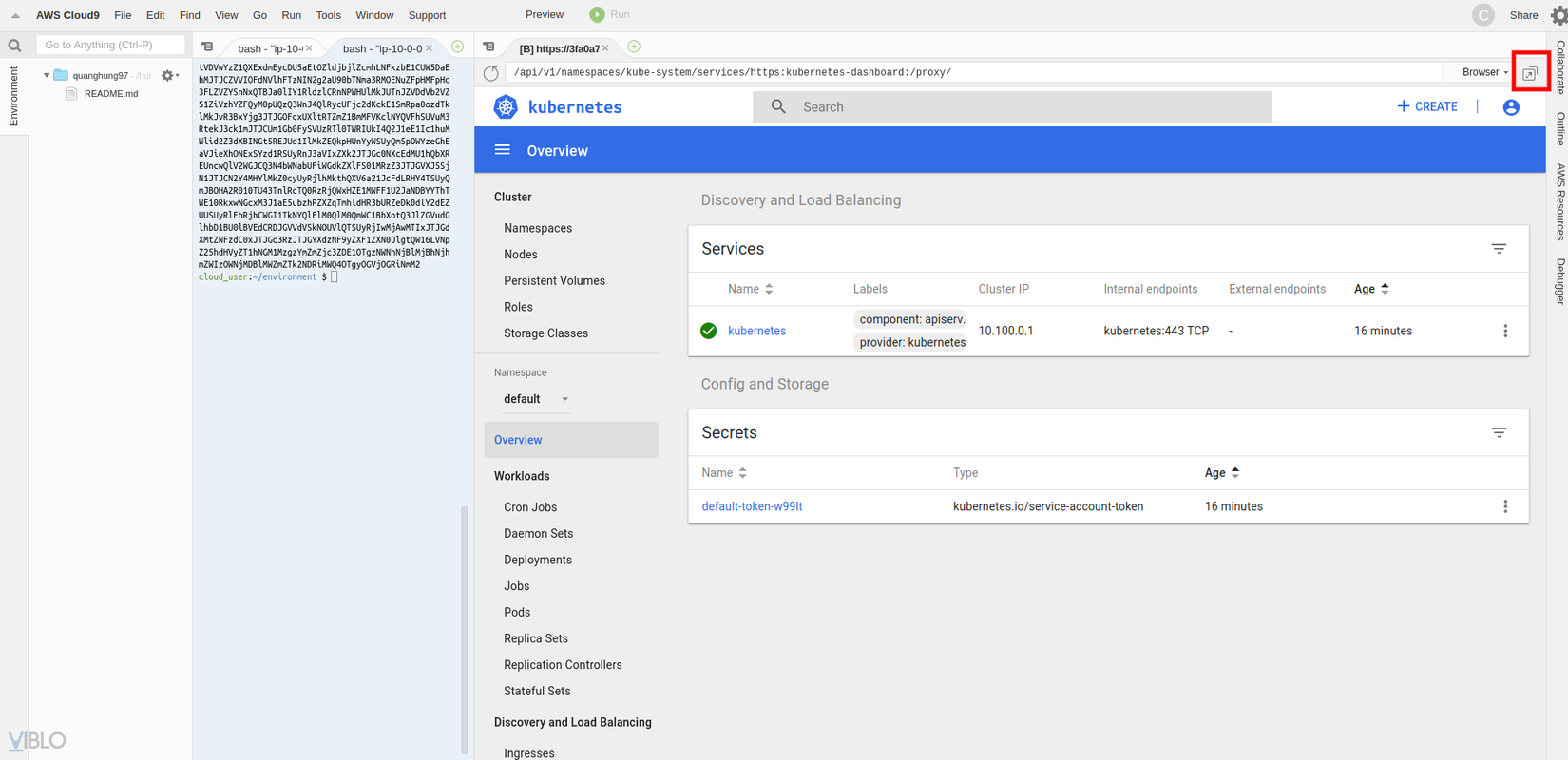
Task: Open the default-token-w99lt row actions menu
Action: pos(1505,507)
